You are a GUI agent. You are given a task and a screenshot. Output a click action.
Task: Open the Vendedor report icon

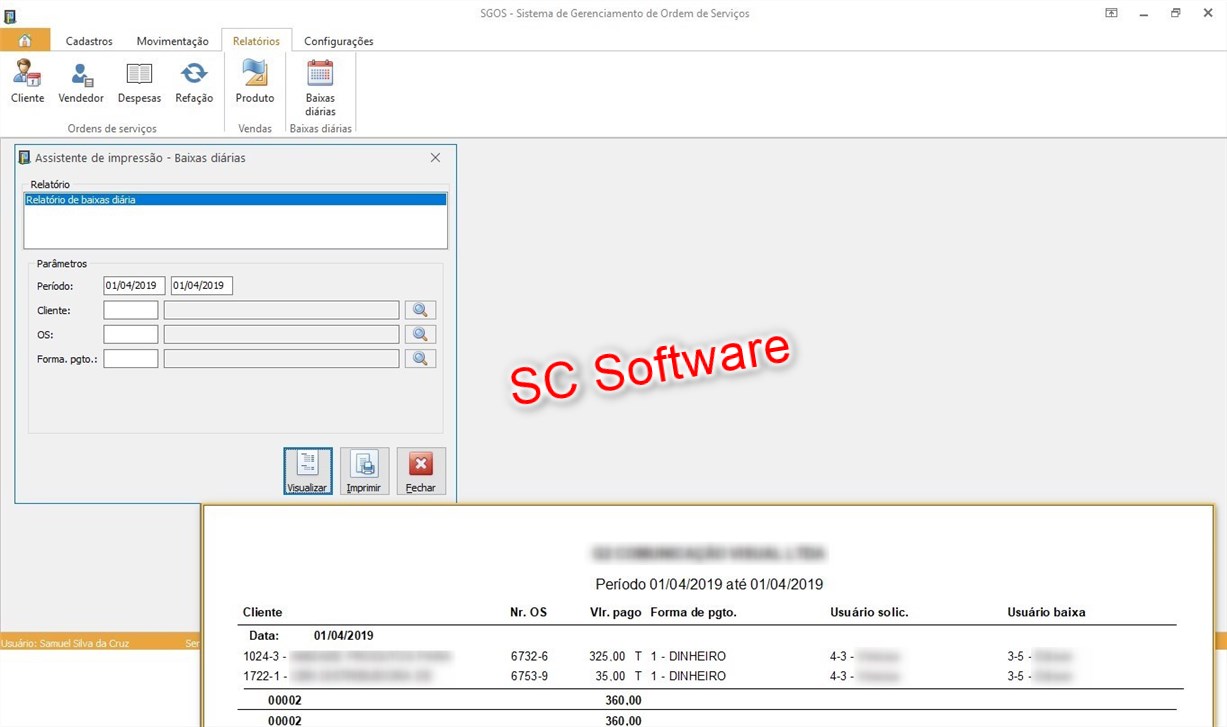point(81,81)
